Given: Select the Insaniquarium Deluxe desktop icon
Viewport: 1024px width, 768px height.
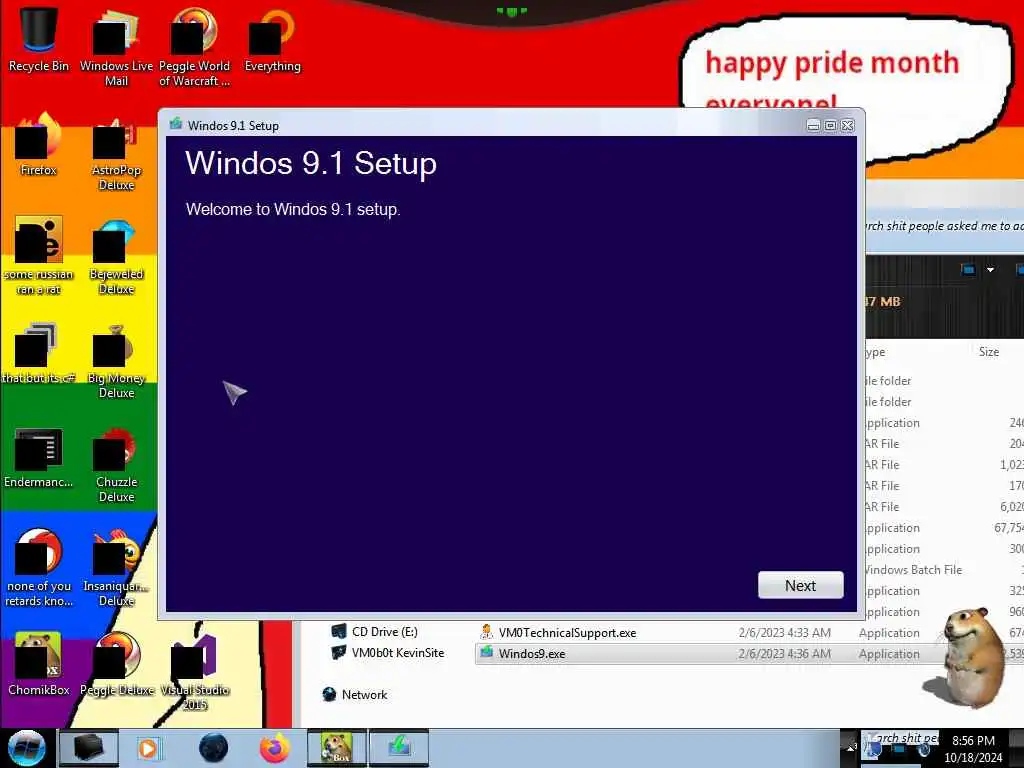Looking at the screenshot, I should point(116,568).
